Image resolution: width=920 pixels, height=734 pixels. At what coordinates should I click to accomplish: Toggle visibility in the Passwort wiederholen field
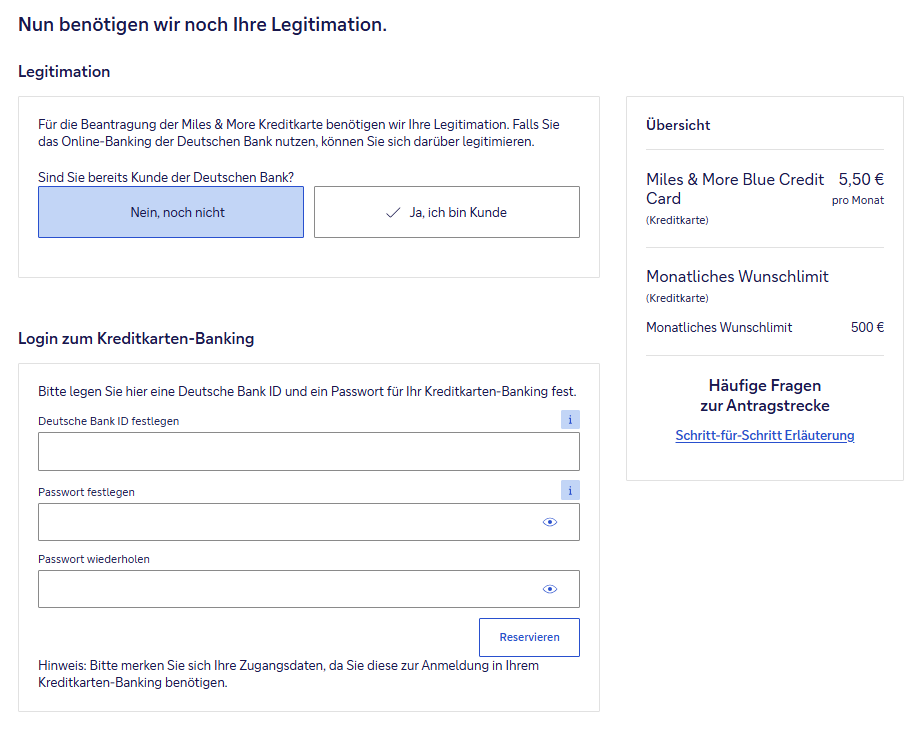coord(549,589)
